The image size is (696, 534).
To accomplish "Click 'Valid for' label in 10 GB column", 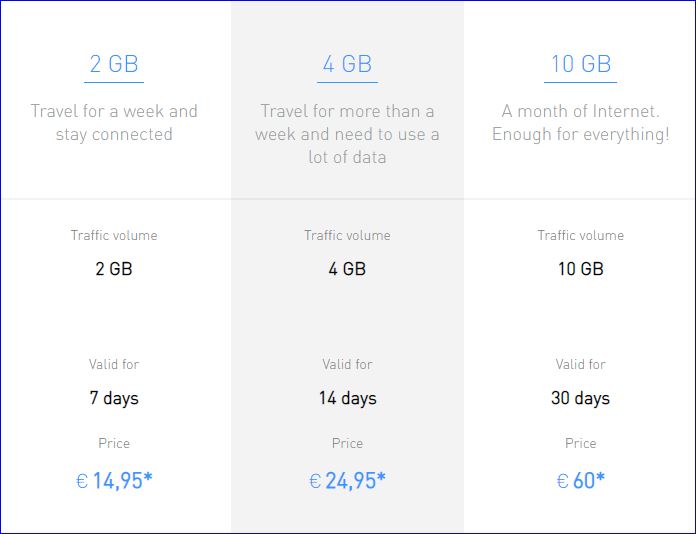I will pyautogui.click(x=580, y=365).
